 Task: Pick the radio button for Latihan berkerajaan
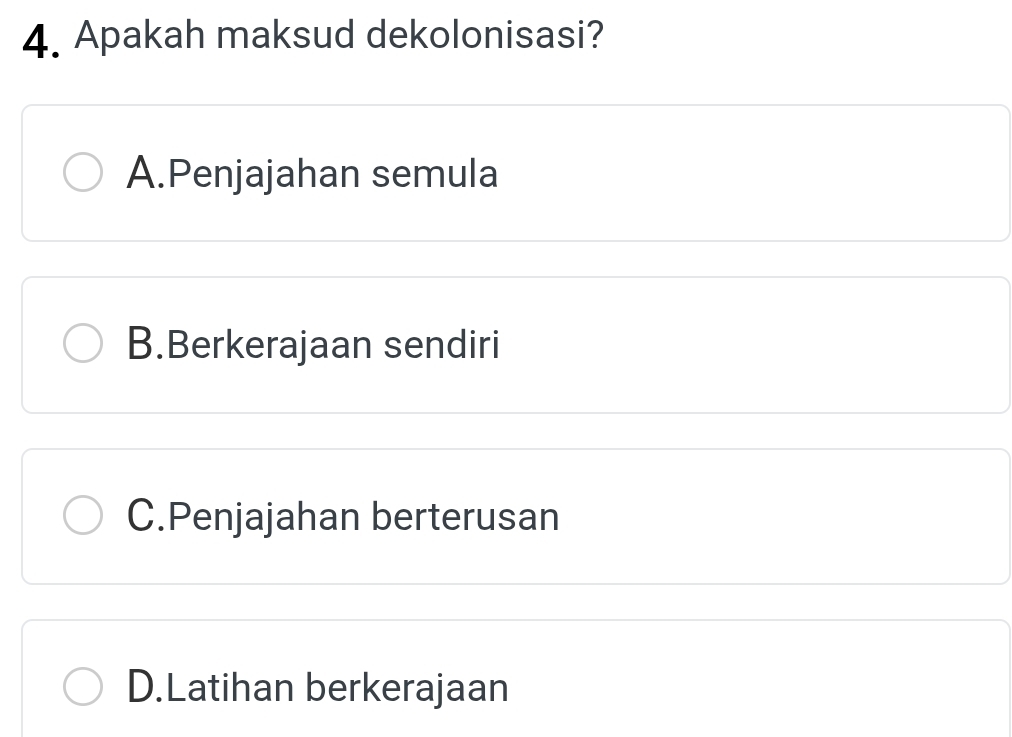(83, 688)
